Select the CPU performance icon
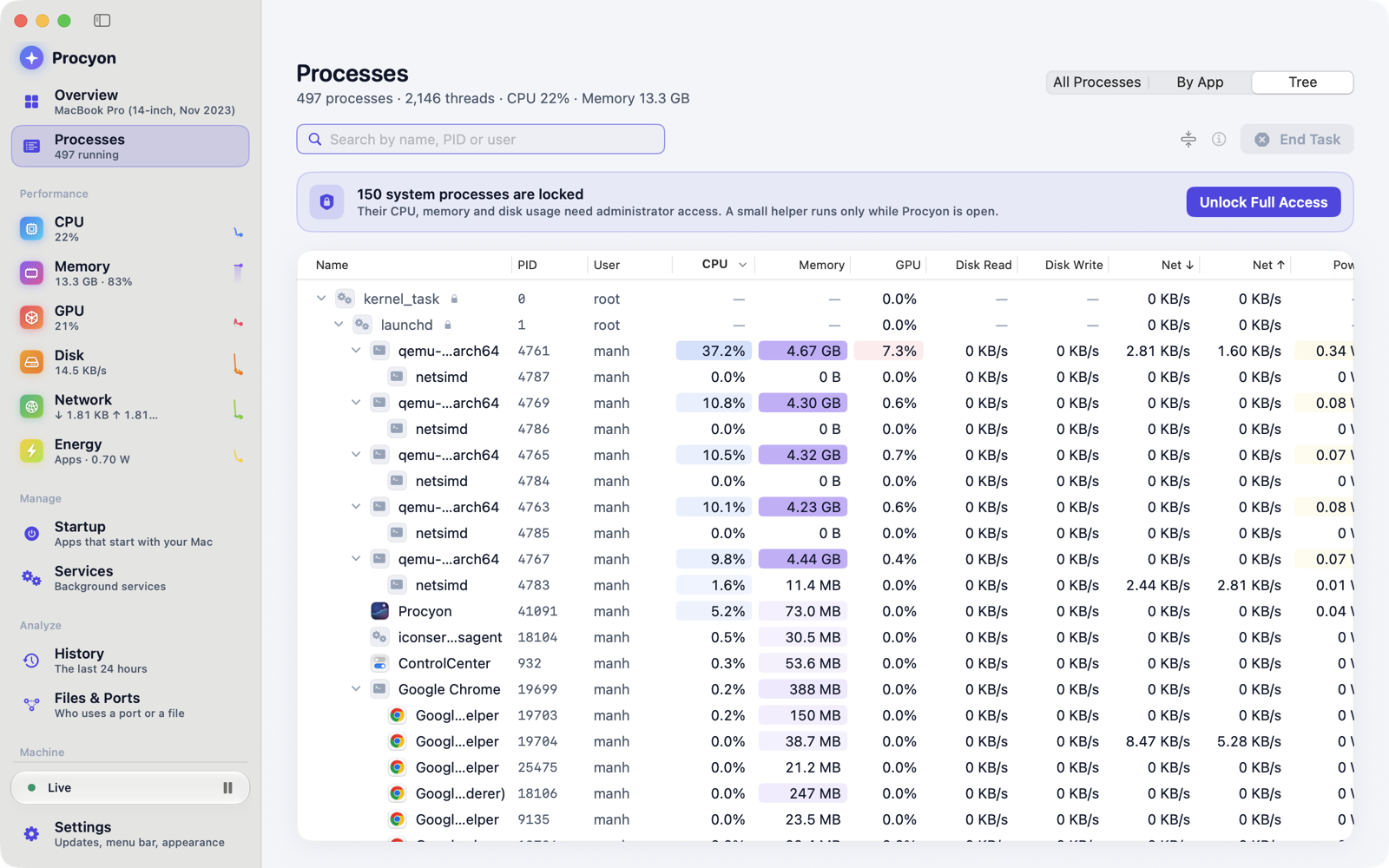The image size is (1389, 868). pos(31,229)
